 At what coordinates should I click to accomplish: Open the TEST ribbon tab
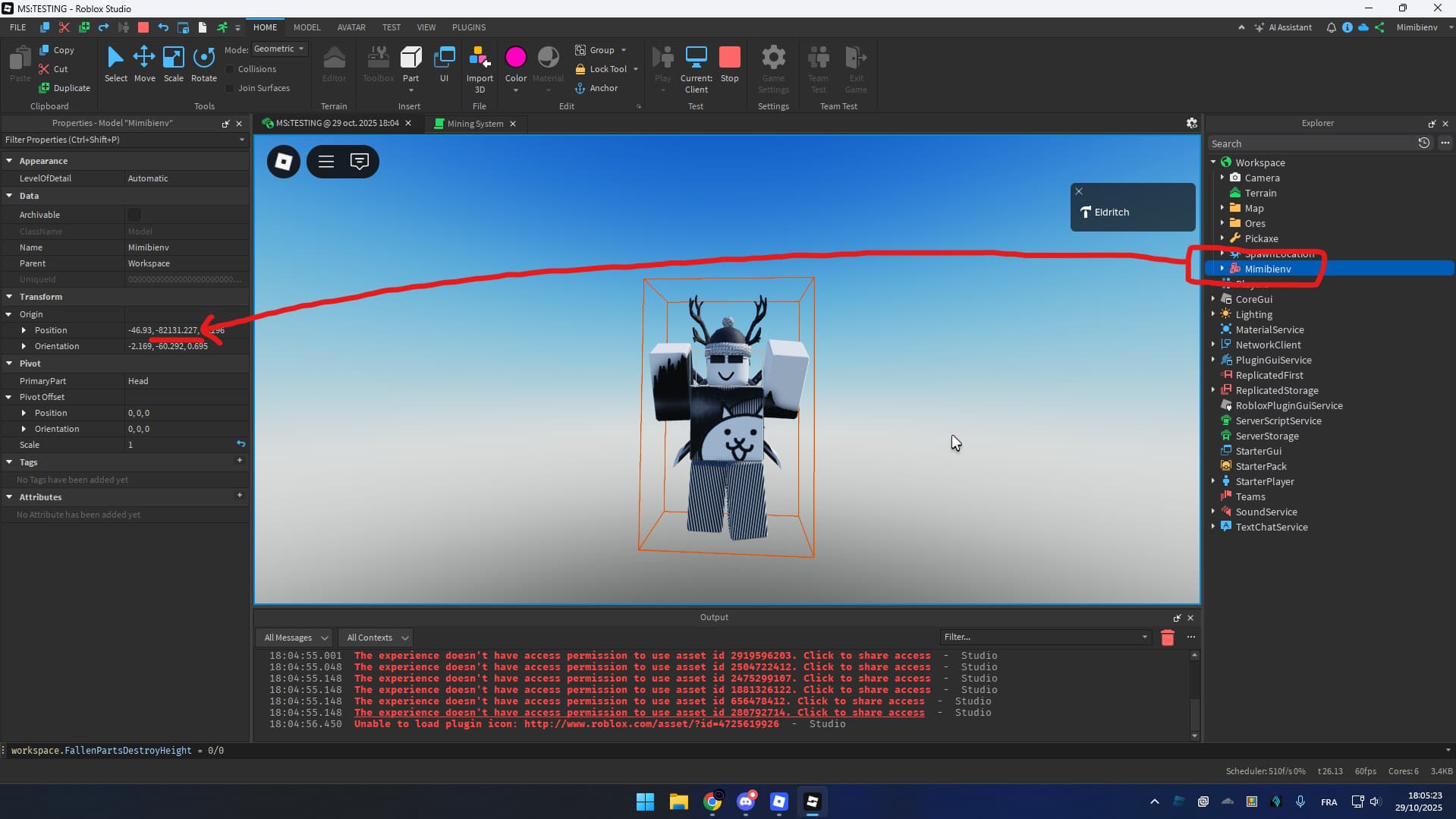tap(392, 27)
